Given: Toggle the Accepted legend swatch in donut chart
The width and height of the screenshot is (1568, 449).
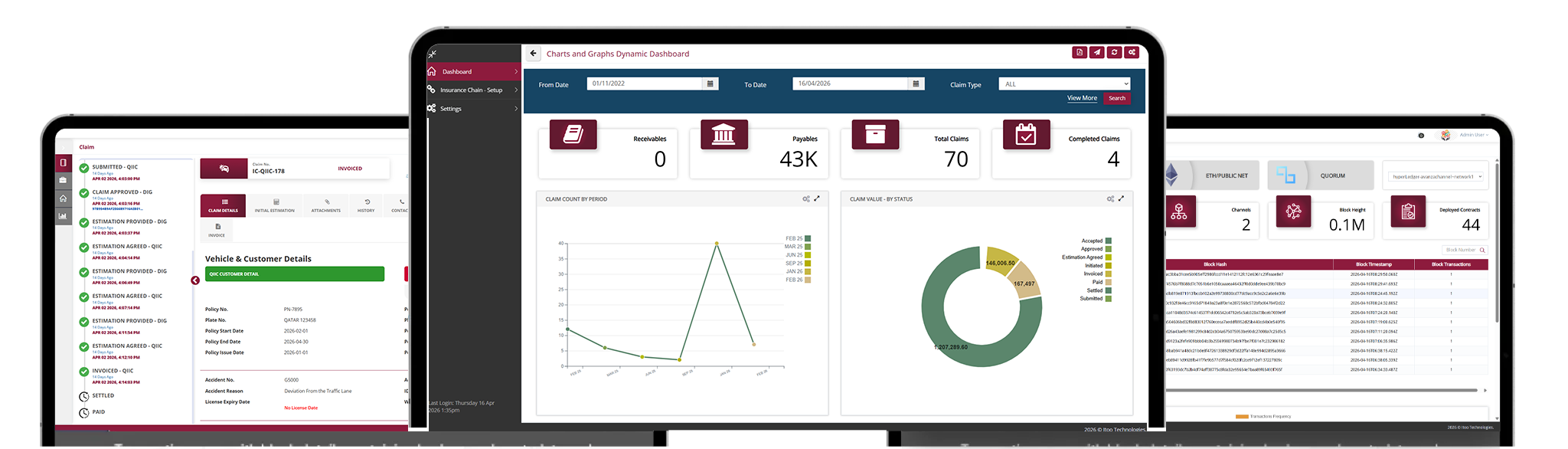Looking at the screenshot, I should click(x=1108, y=241).
